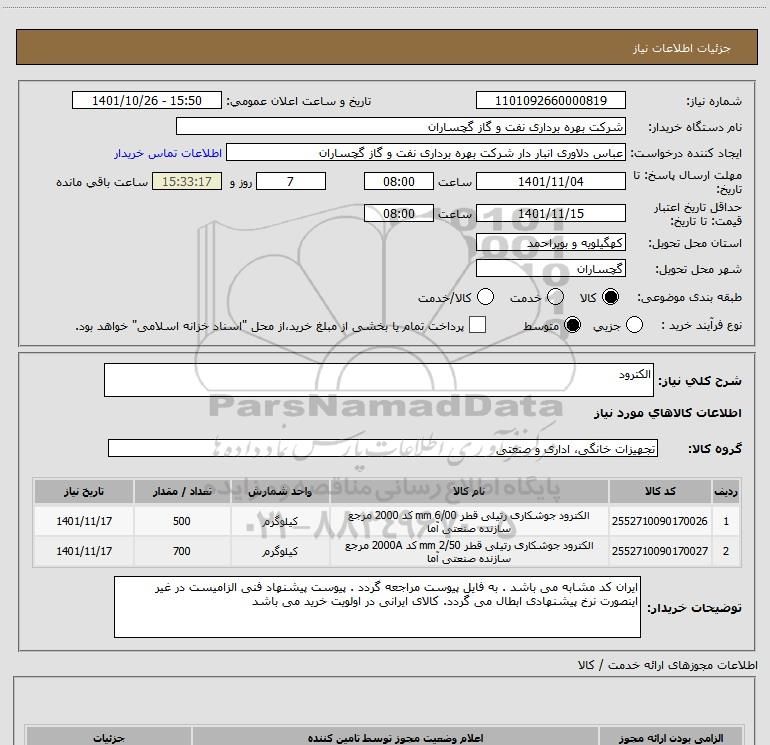Click need date 1401/11/17 in row 1

84,521
